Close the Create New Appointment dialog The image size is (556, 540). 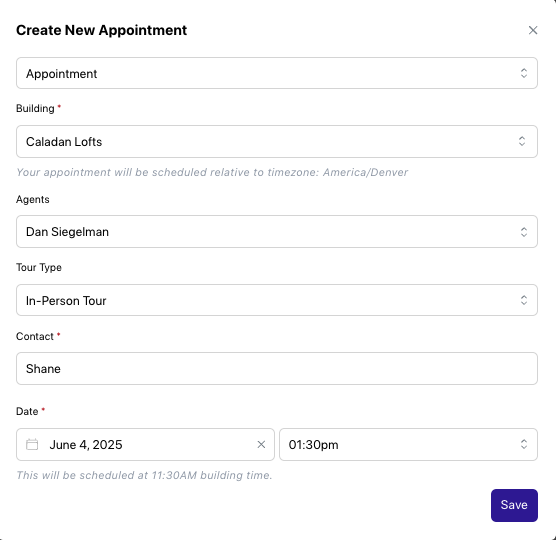pos(533,30)
